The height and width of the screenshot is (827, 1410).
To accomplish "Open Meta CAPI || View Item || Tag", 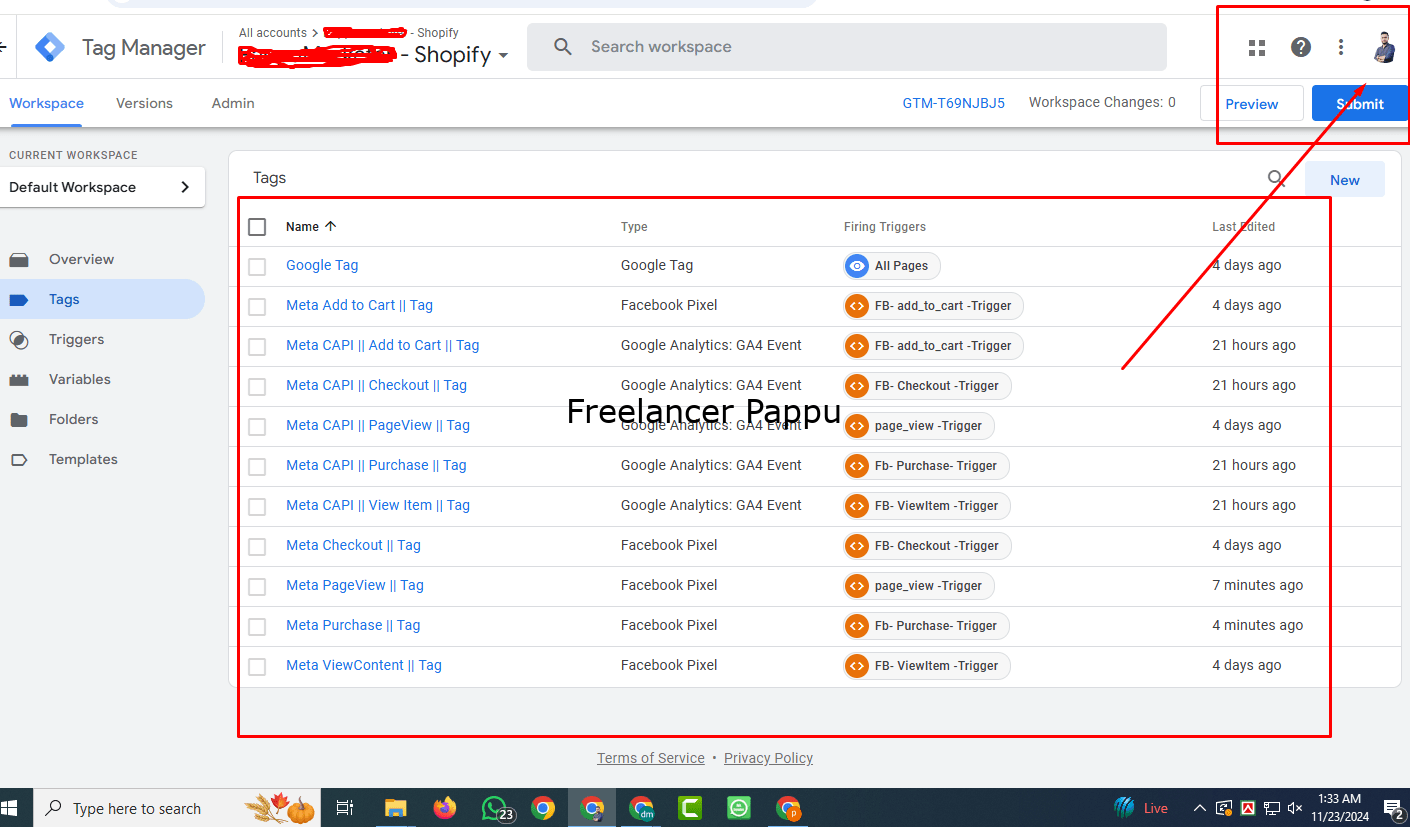I will (x=378, y=505).
